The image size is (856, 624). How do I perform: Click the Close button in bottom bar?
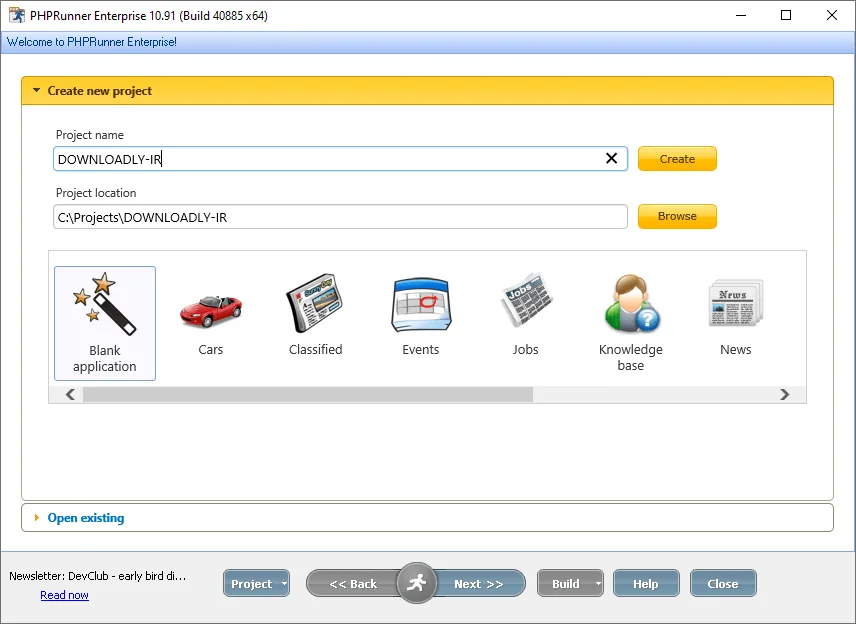coord(723,584)
